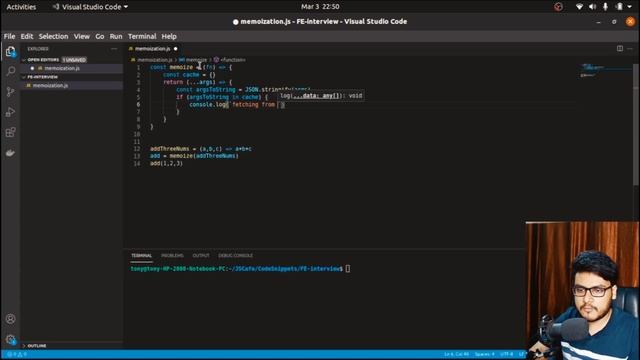Switch to the Output panel tab
This screenshot has height=360, width=640.
201,256
